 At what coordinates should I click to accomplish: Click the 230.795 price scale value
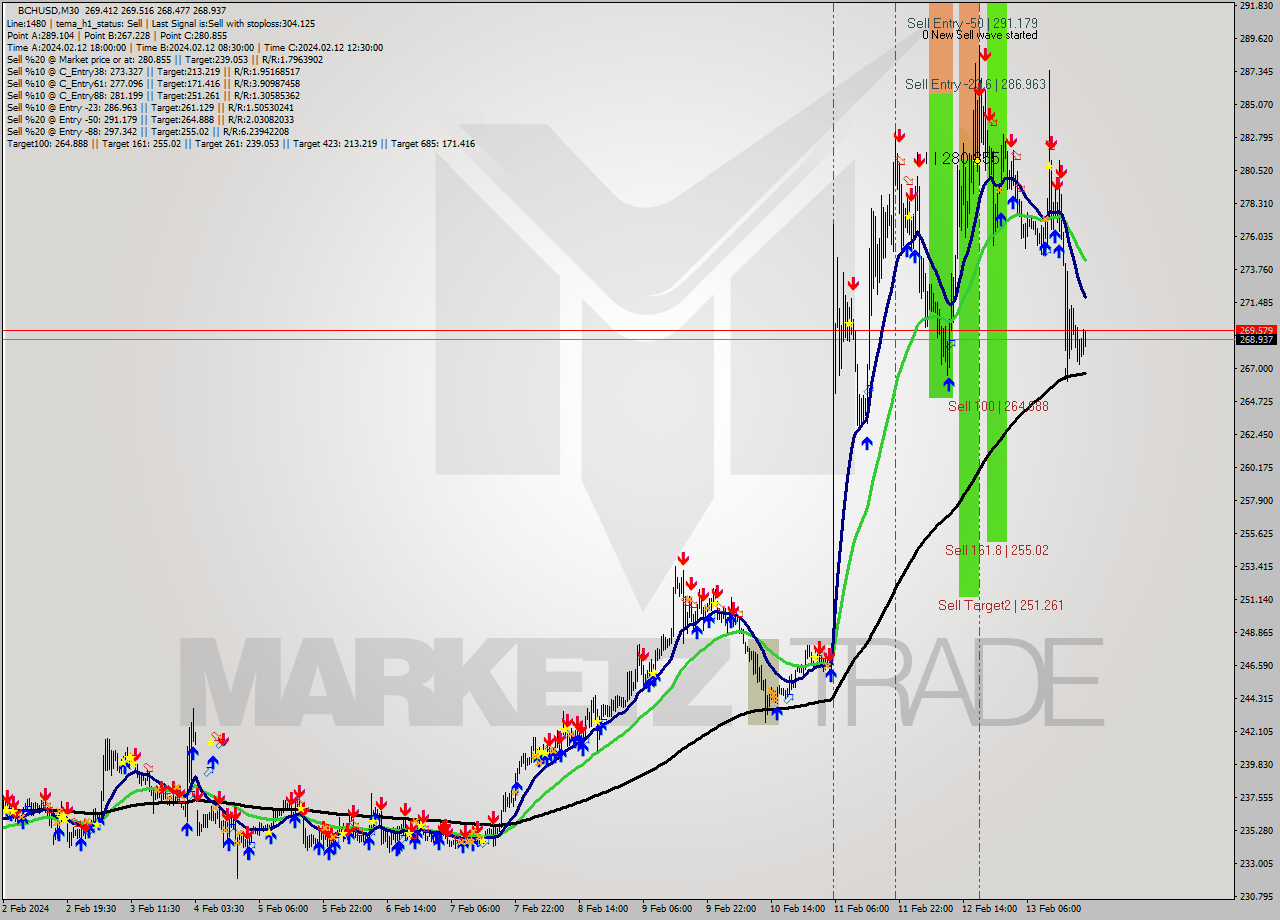[x=1256, y=896]
